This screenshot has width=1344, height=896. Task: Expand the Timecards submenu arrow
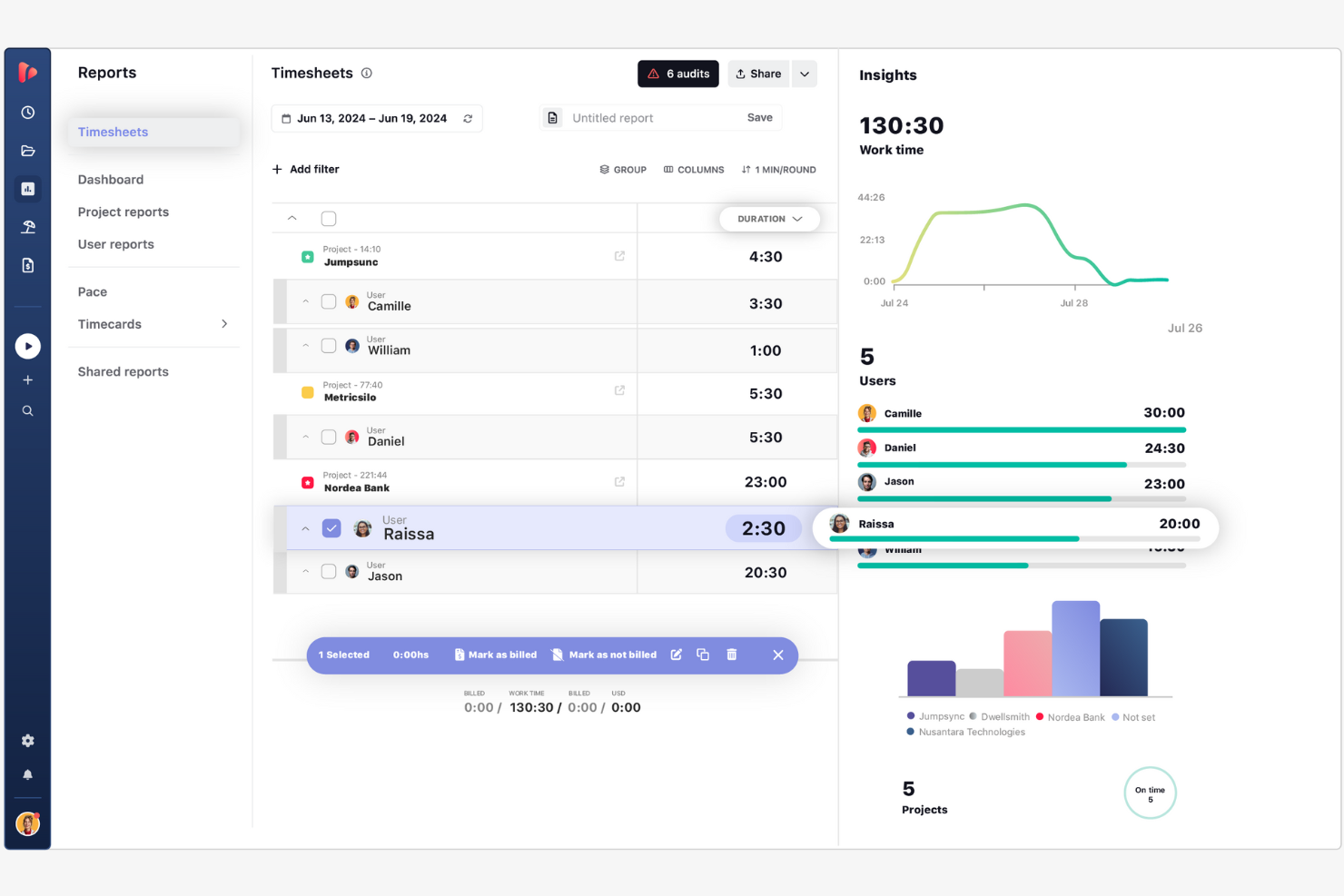click(x=224, y=324)
